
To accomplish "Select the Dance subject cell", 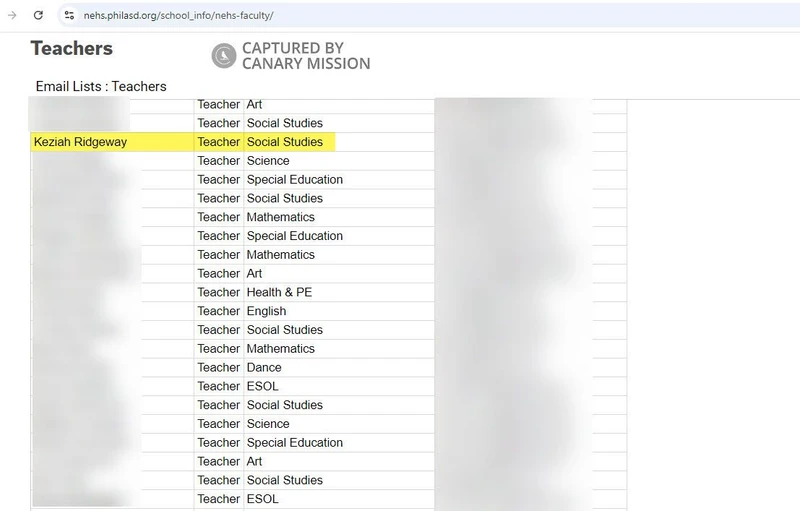I will [x=264, y=367].
